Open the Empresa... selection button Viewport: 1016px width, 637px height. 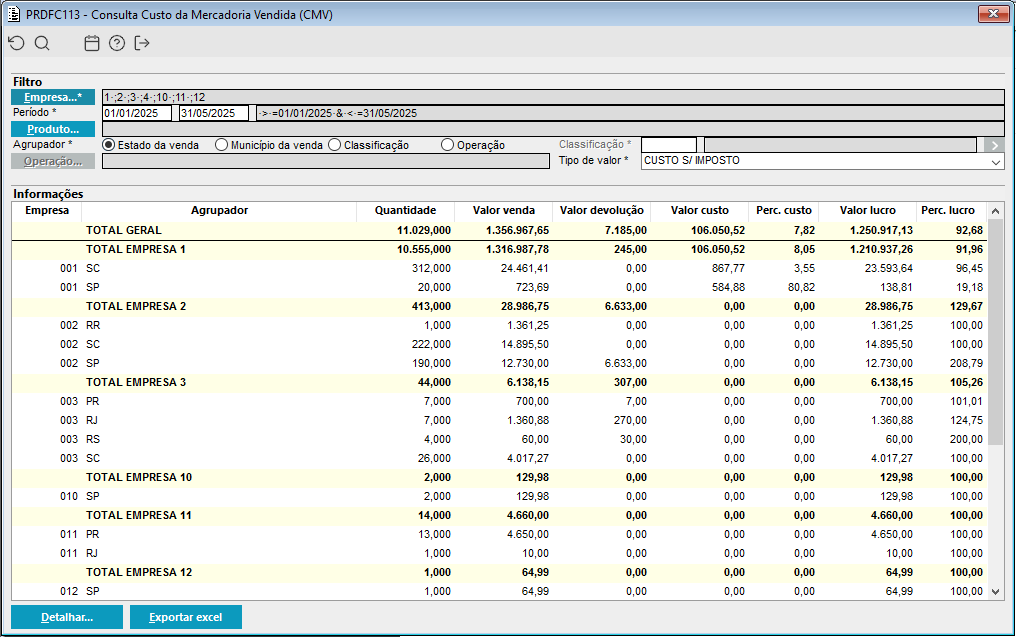53,97
